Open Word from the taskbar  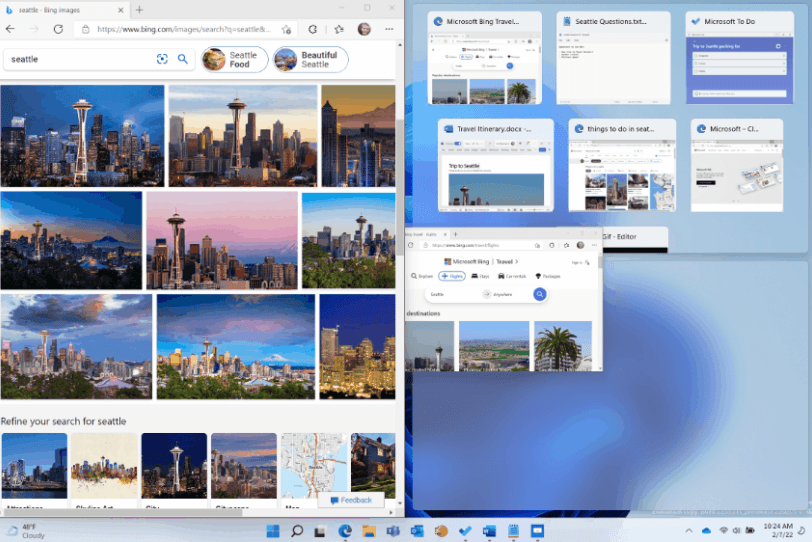click(489, 531)
